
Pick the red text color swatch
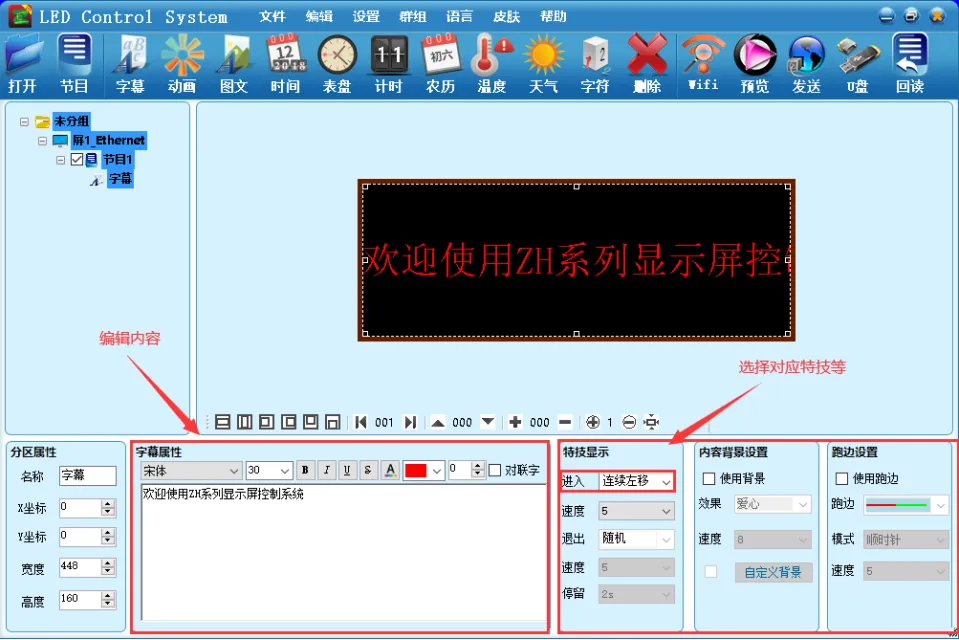click(415, 471)
